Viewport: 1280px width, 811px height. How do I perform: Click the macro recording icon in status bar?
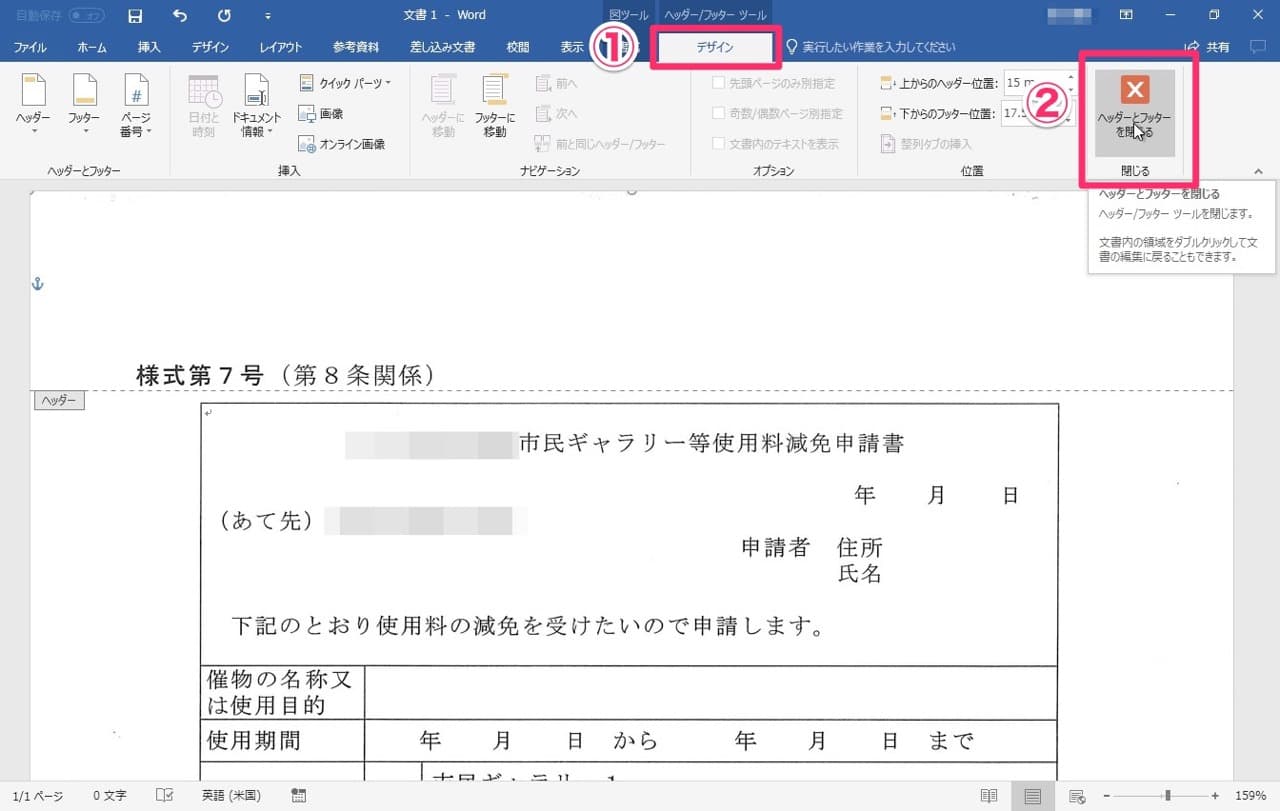[x=298, y=796]
